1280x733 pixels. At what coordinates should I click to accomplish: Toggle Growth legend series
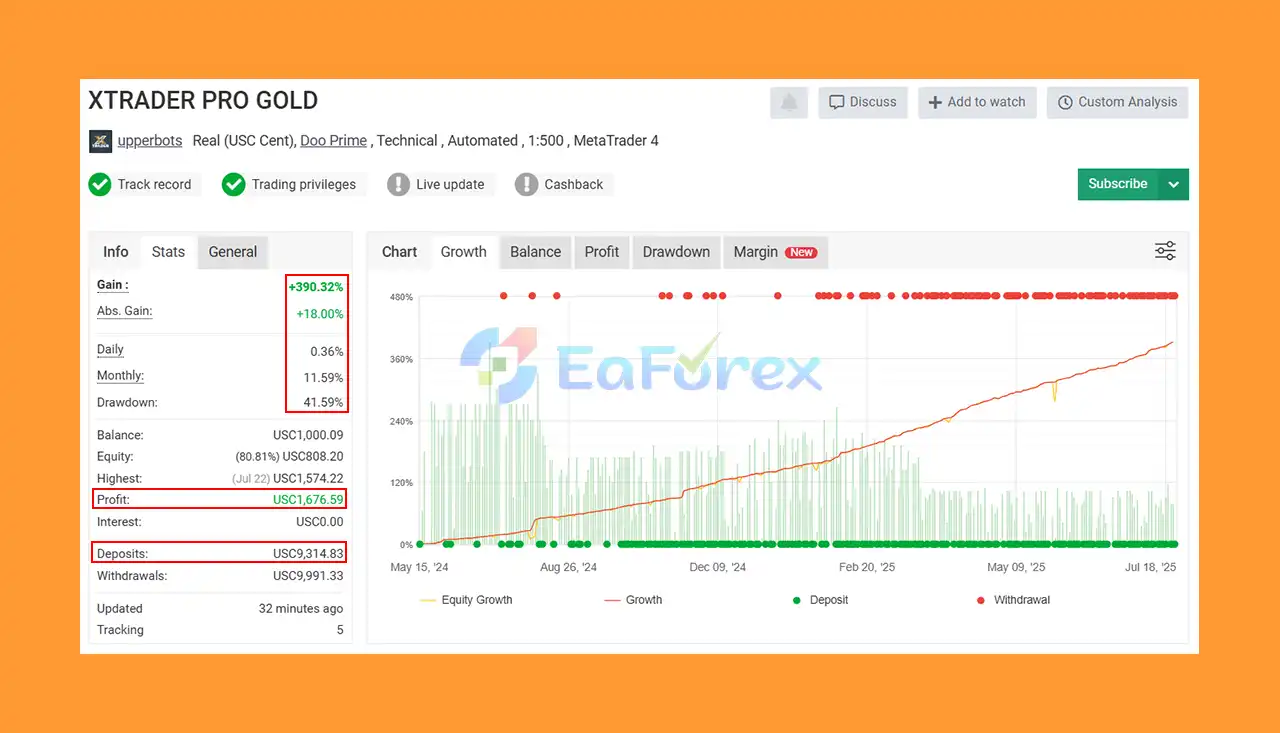click(633, 600)
